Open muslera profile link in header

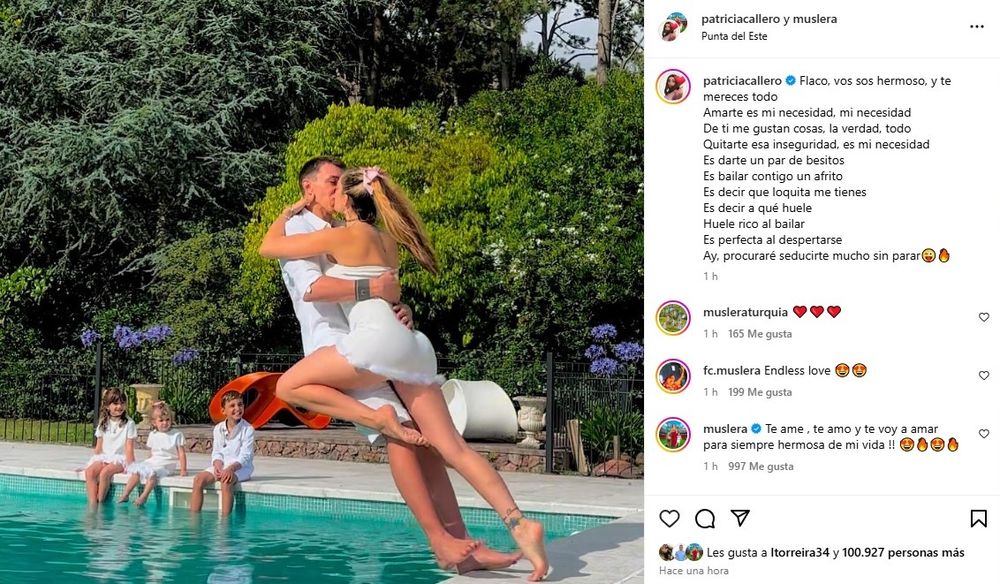coord(818,19)
